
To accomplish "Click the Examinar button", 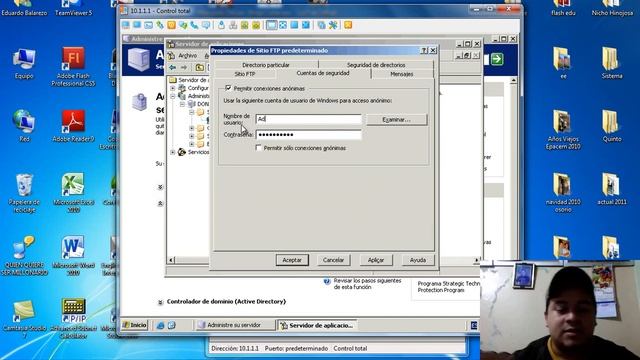I will click(396, 120).
